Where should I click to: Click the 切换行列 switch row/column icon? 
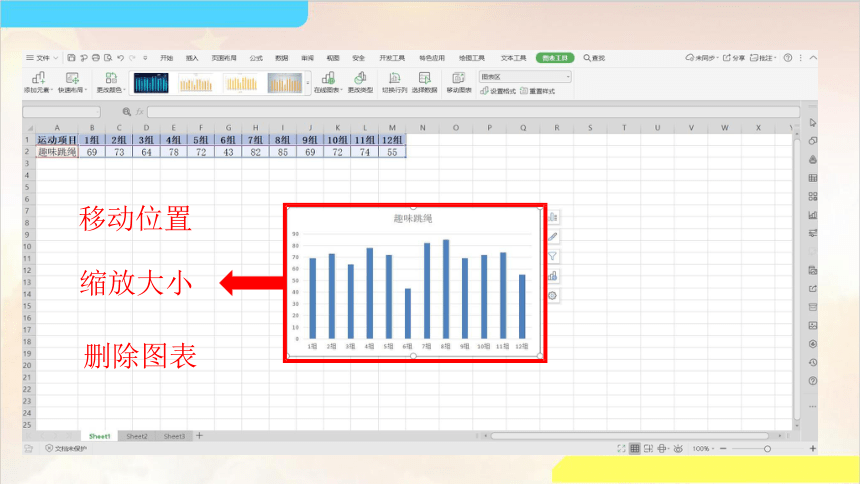click(x=394, y=78)
